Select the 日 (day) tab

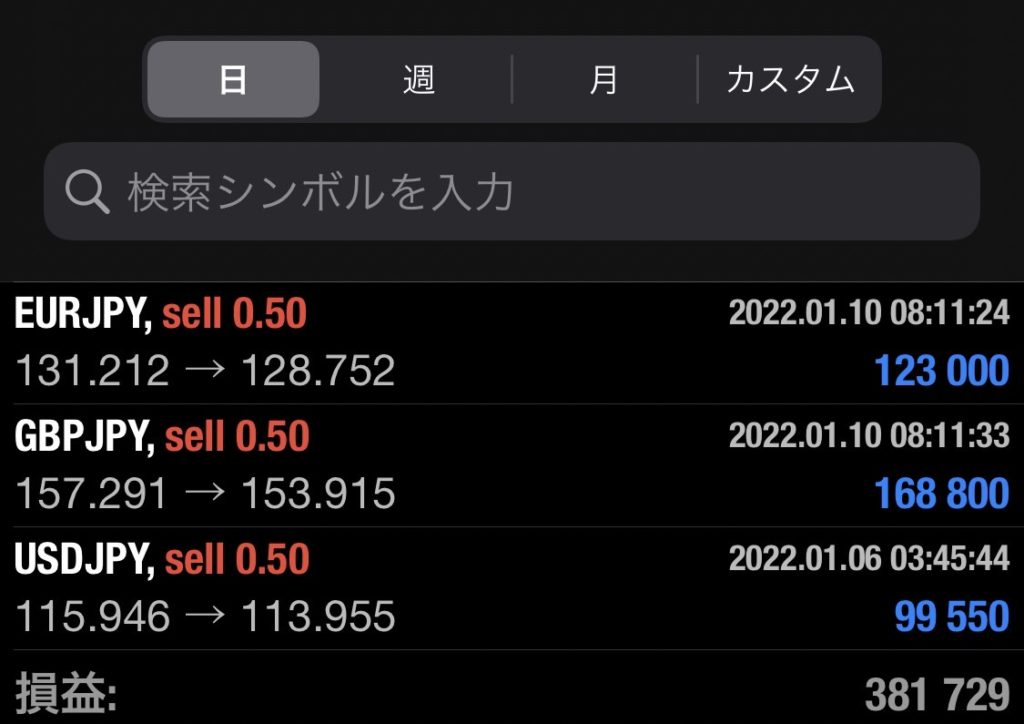233,79
